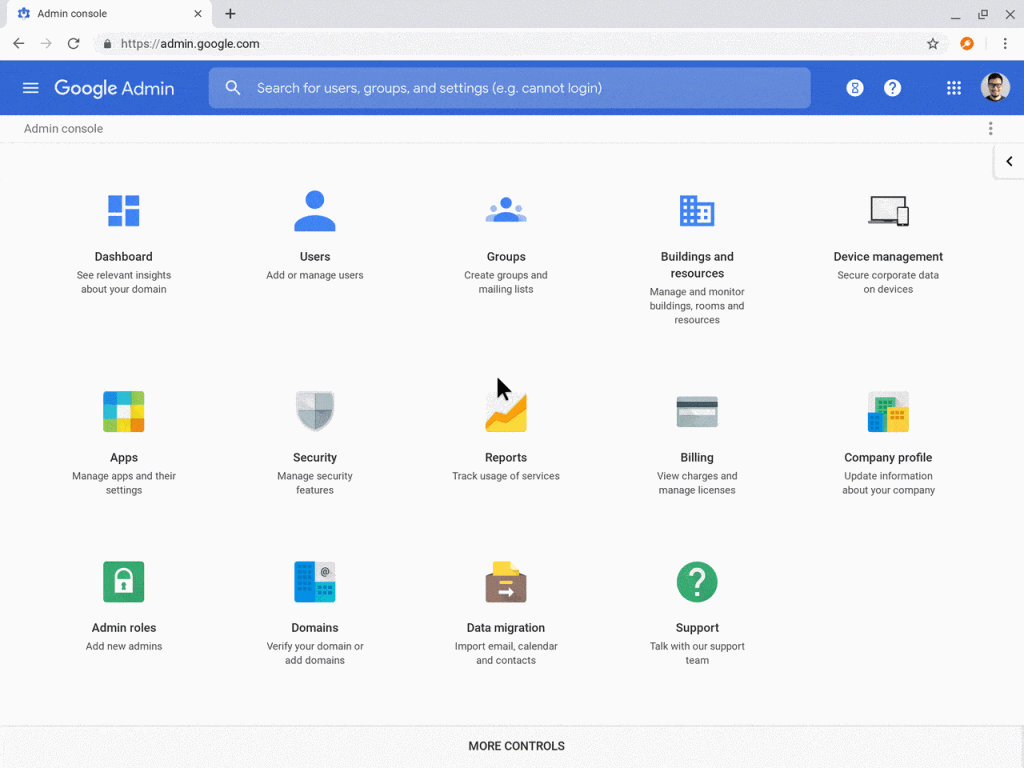Open the Admin roles lock icon
1024x768 pixels.
124,582
